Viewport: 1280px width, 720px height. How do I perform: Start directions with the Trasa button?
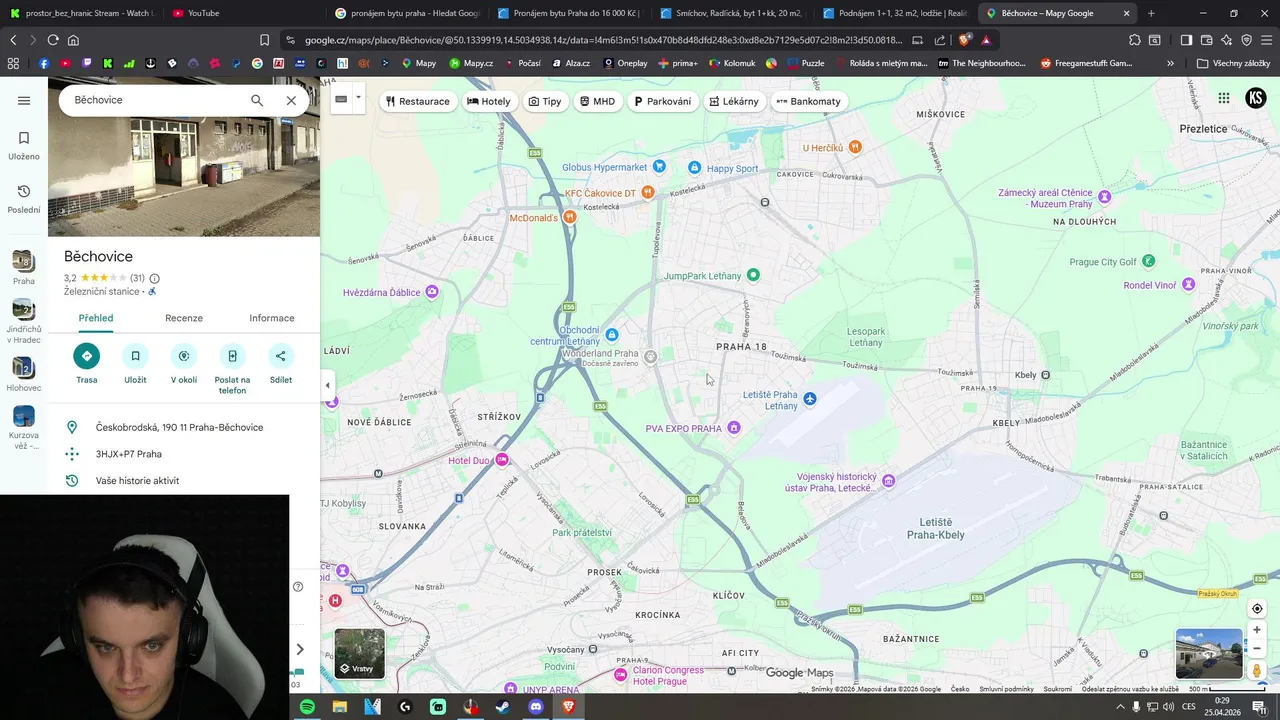(86, 364)
